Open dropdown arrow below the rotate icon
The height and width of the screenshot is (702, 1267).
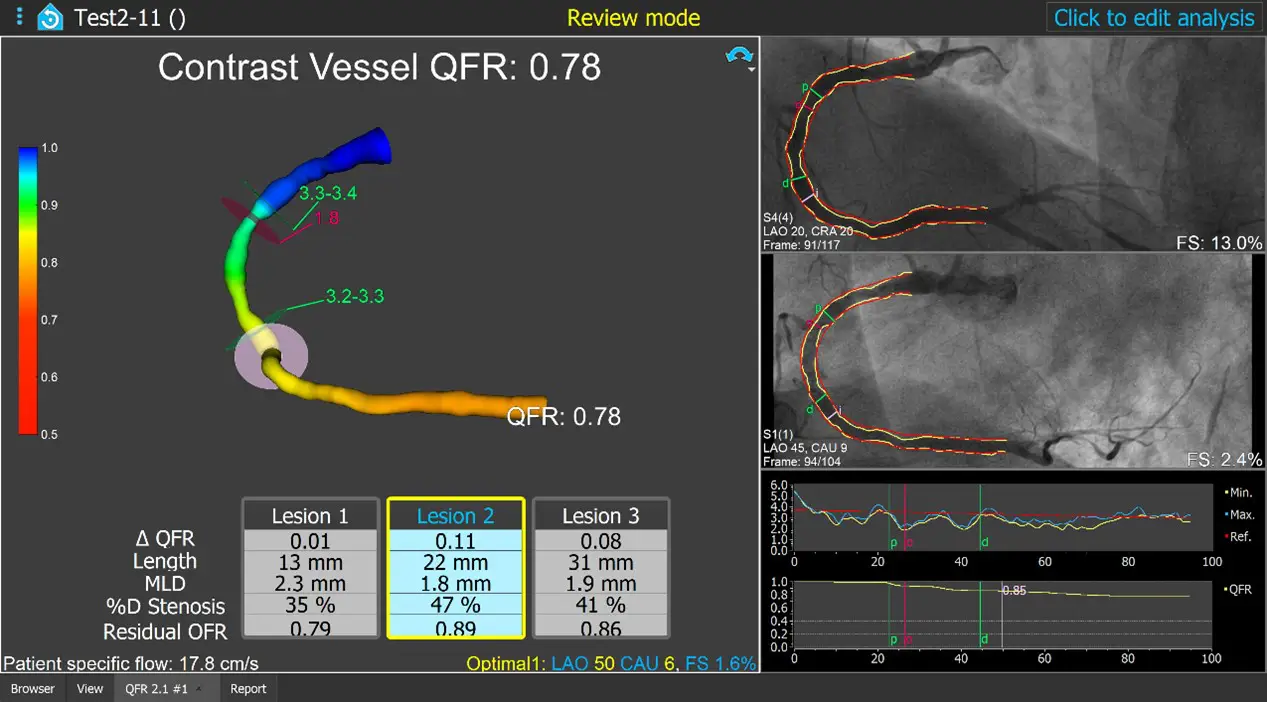750,71
